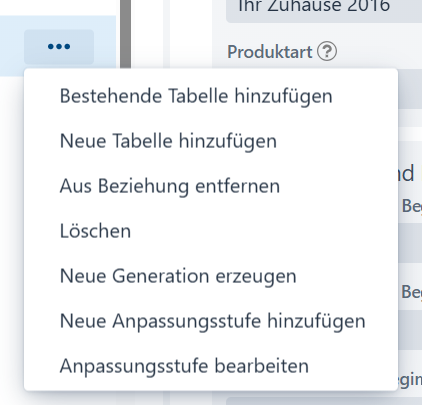Focus the gray field under the upper "Be" label
The image size is (422, 405).
410,243
